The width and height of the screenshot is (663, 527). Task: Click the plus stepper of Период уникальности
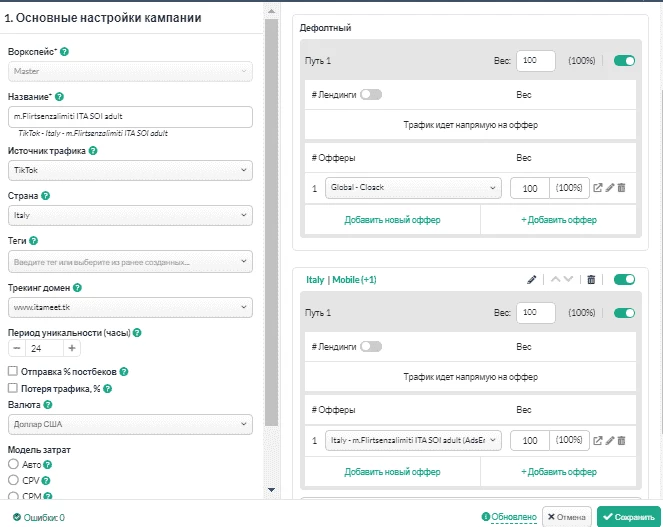(x=72, y=348)
